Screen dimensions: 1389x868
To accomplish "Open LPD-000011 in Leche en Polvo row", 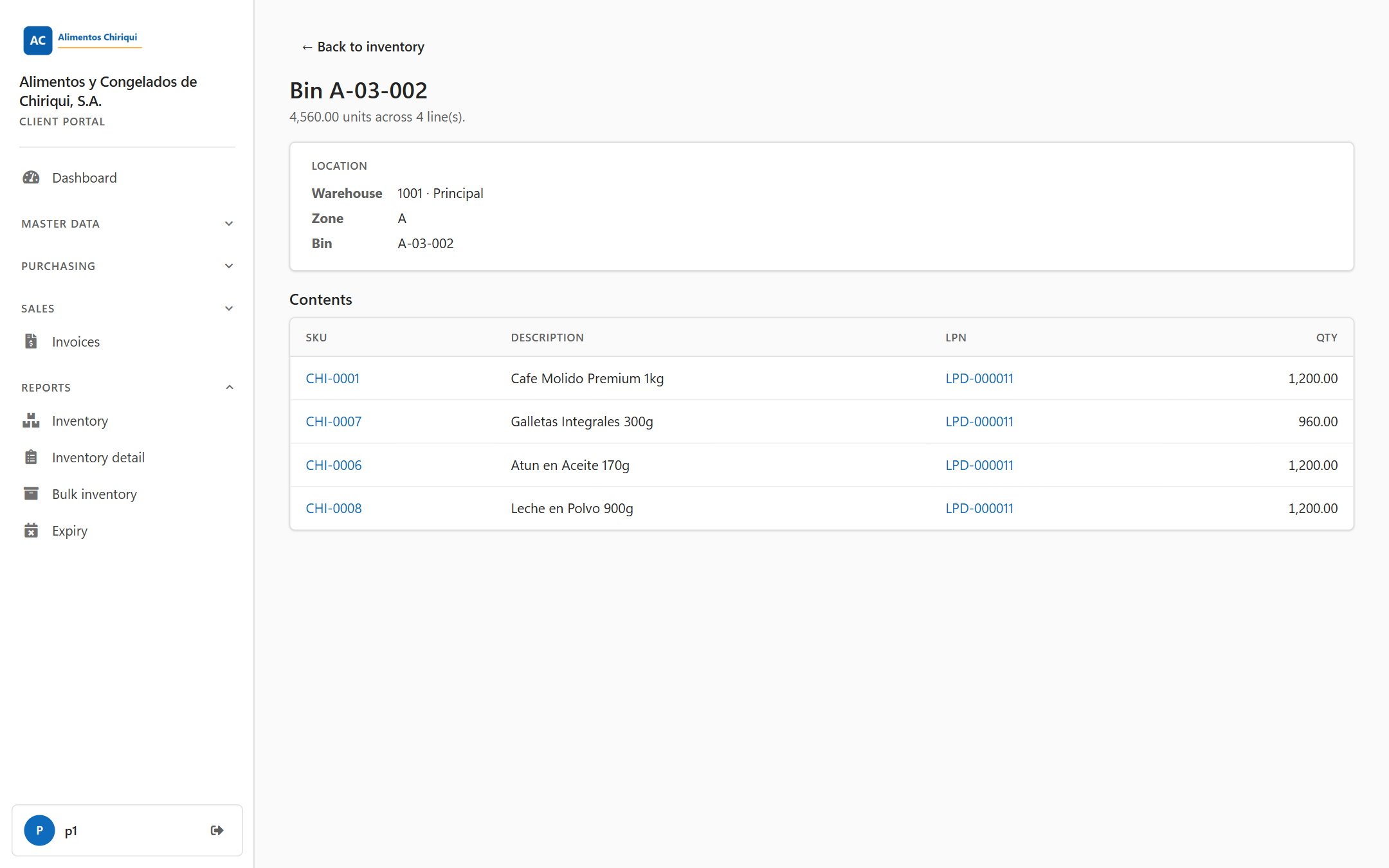I will coord(979,509).
